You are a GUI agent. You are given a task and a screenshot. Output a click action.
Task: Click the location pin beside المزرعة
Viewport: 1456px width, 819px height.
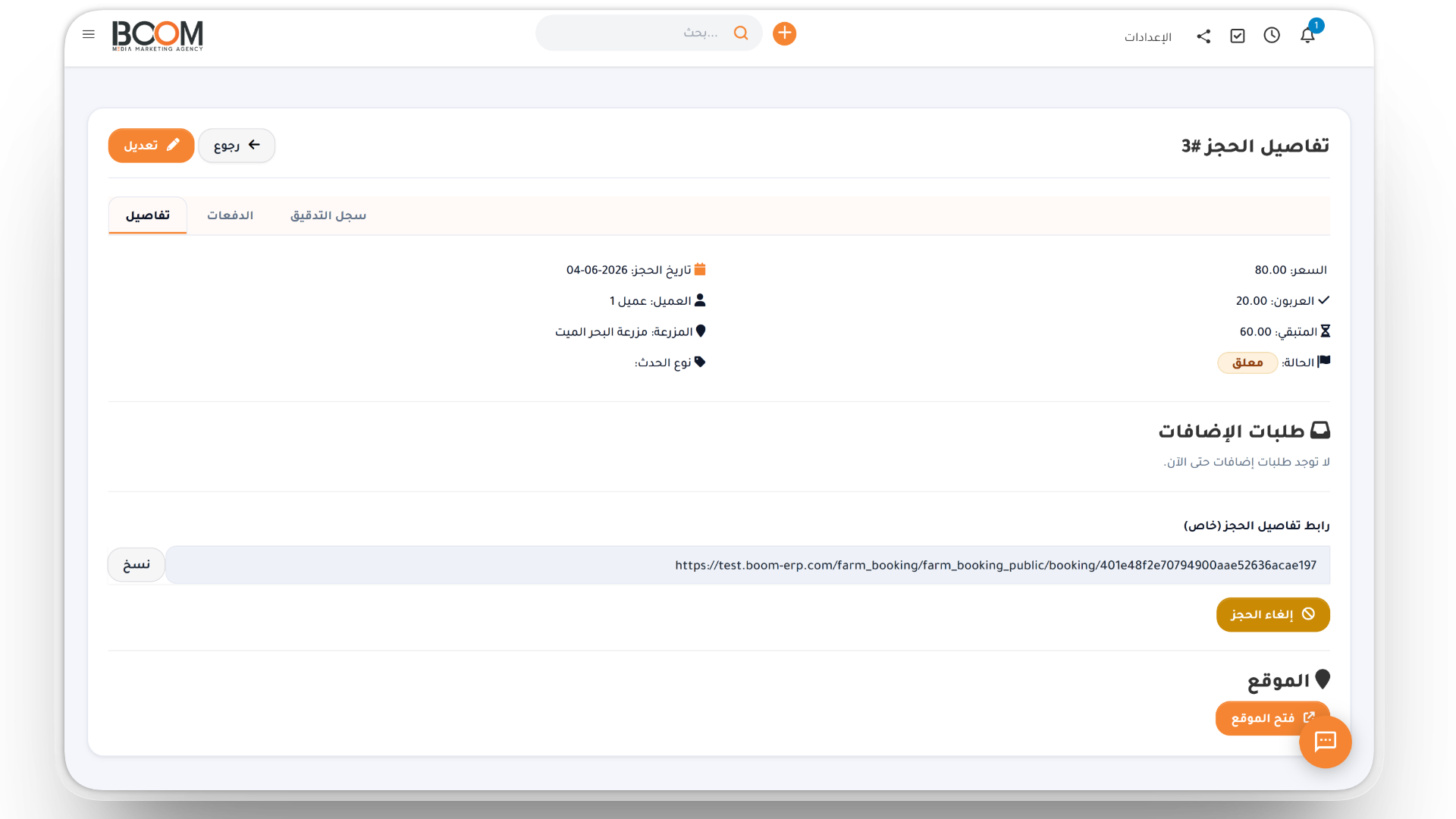coord(701,331)
